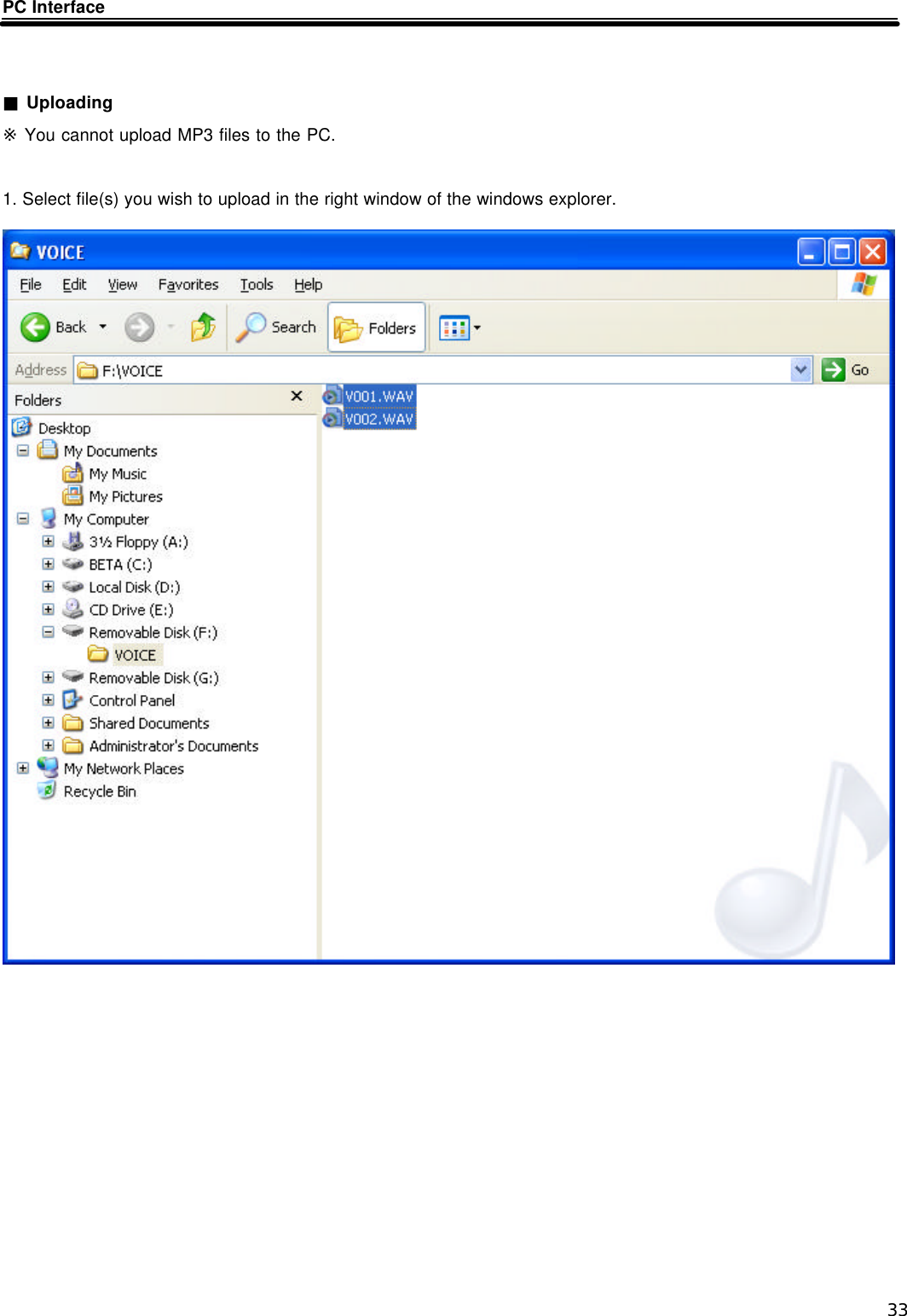The height and width of the screenshot is (1316, 907).
Task: Select the V002.WAV file name
Action: (379, 420)
